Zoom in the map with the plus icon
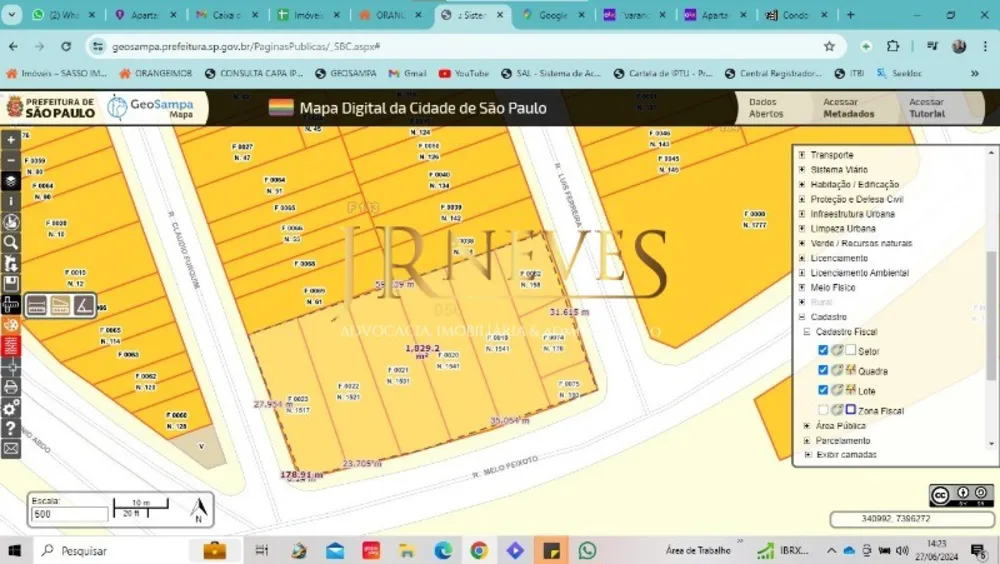The height and width of the screenshot is (564, 1000). (11, 140)
